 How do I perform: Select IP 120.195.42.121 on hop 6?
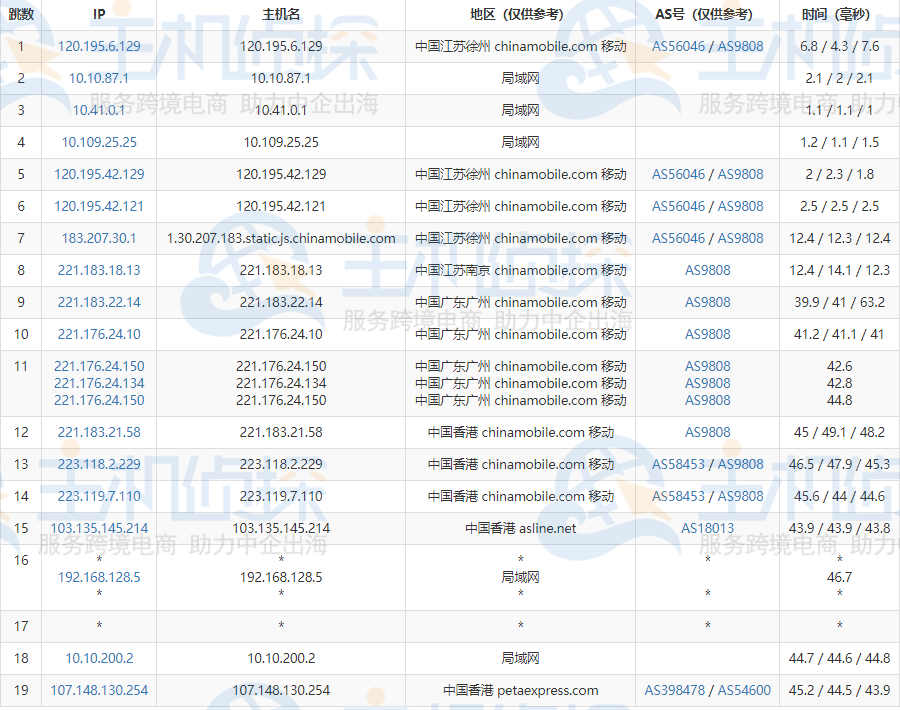click(97, 206)
